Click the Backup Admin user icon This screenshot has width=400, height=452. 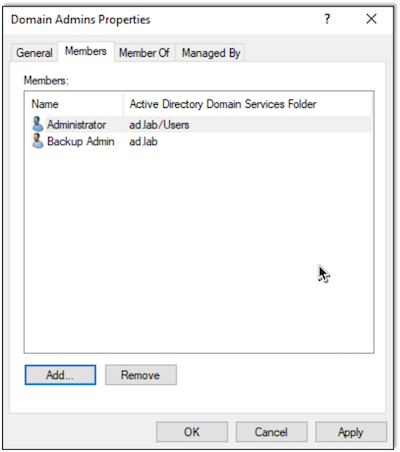tap(37, 141)
